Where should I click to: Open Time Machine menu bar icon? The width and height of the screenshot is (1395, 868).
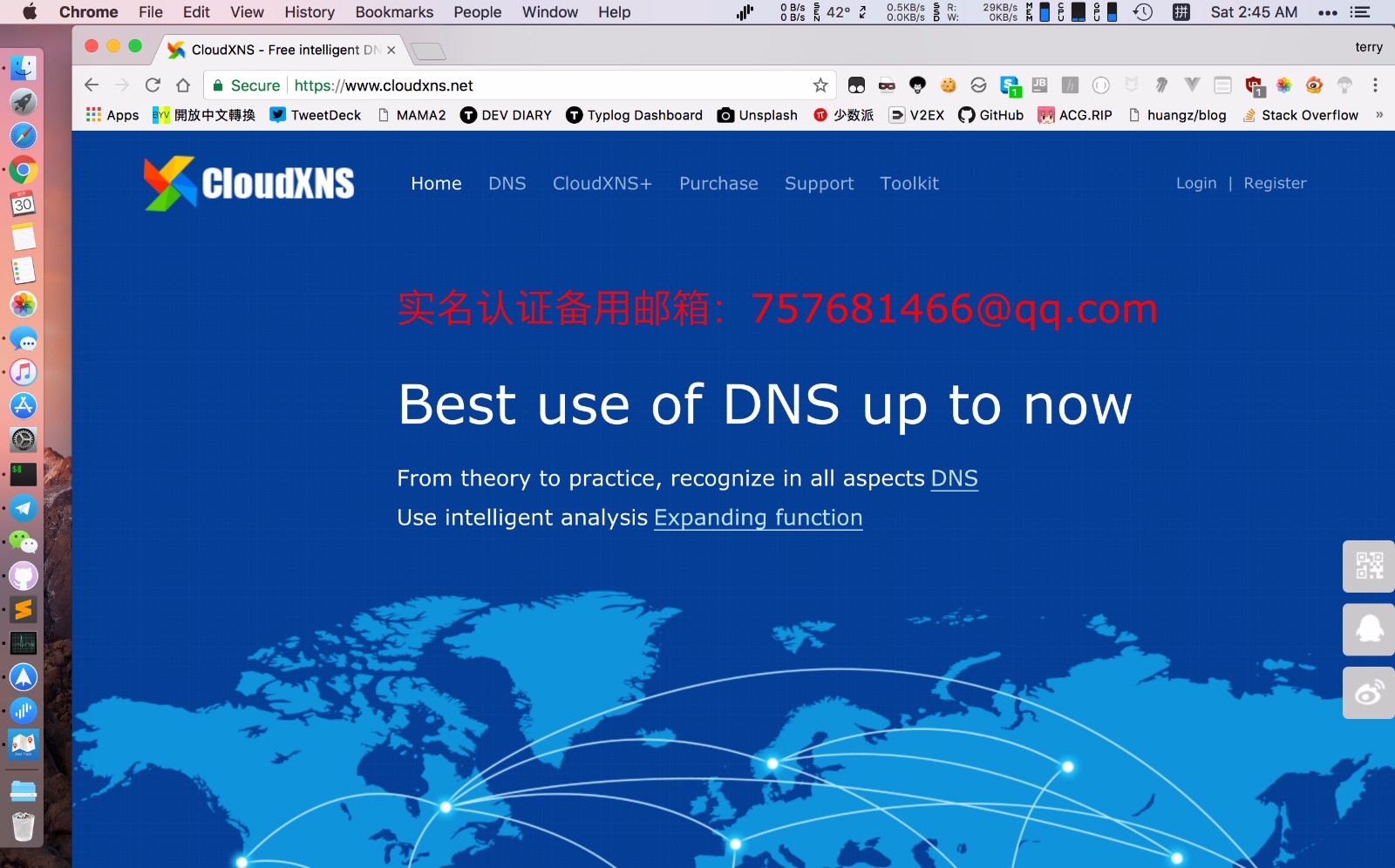[x=1143, y=12]
